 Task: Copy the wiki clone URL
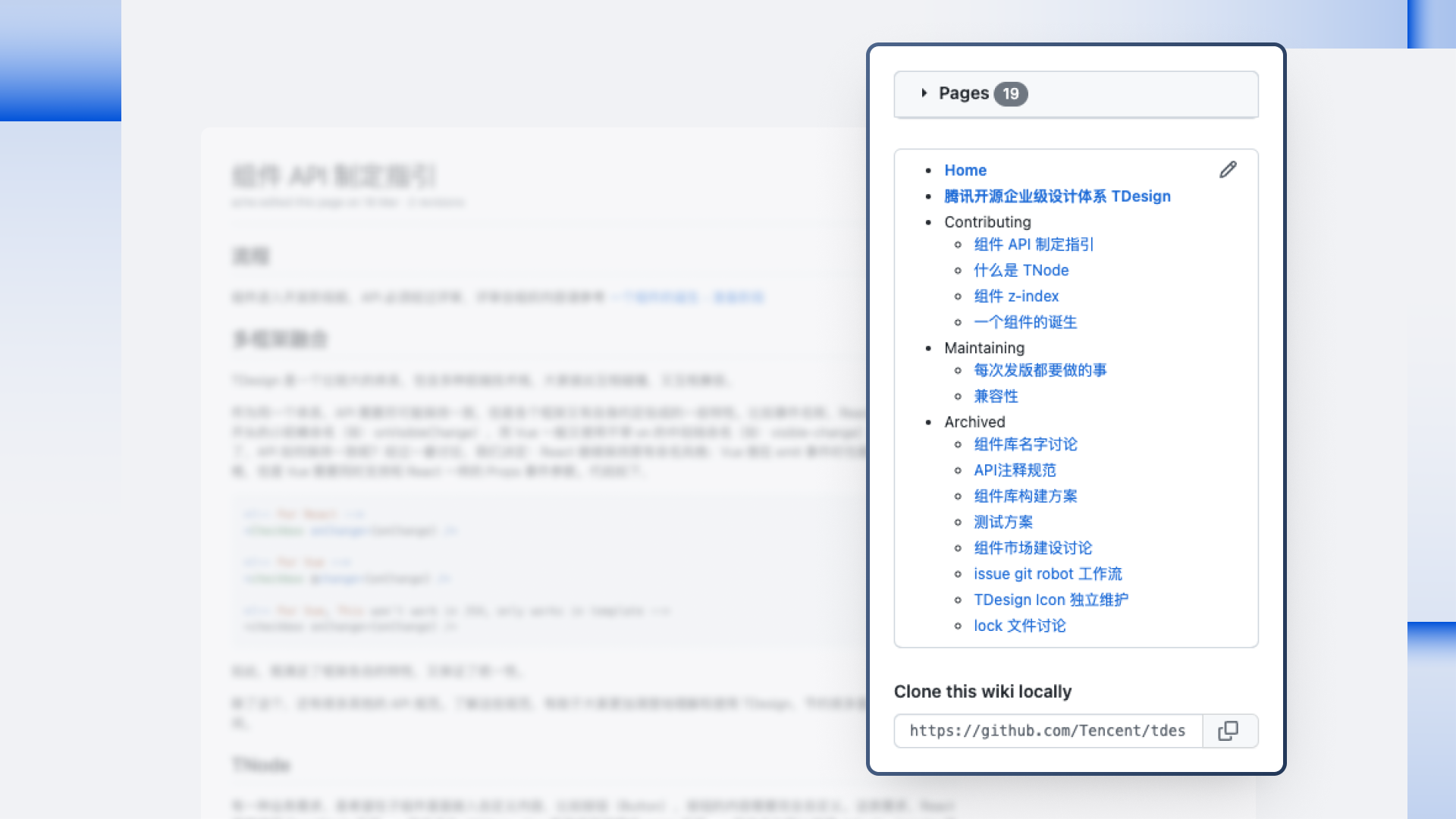point(1229,731)
